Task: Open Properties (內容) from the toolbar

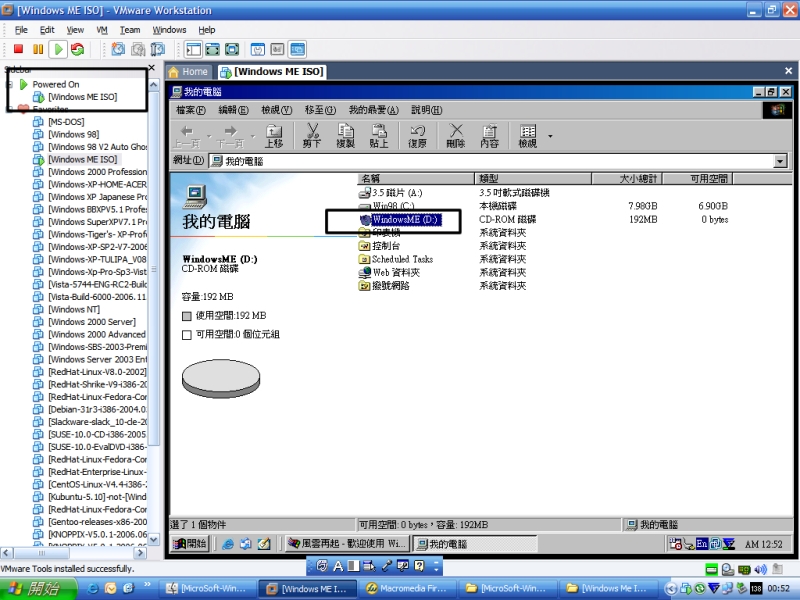Action: (489, 136)
